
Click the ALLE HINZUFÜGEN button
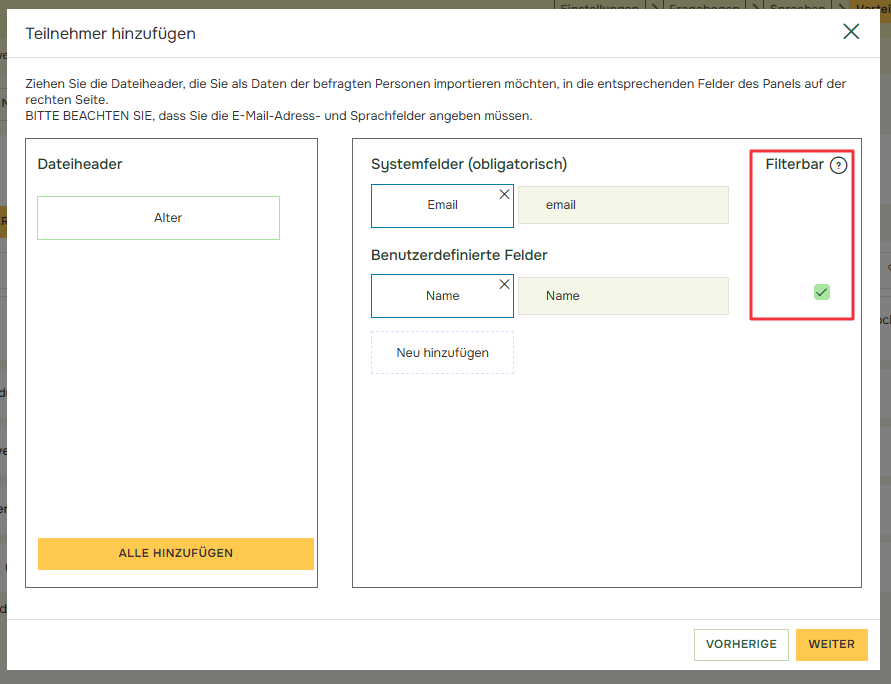point(176,553)
